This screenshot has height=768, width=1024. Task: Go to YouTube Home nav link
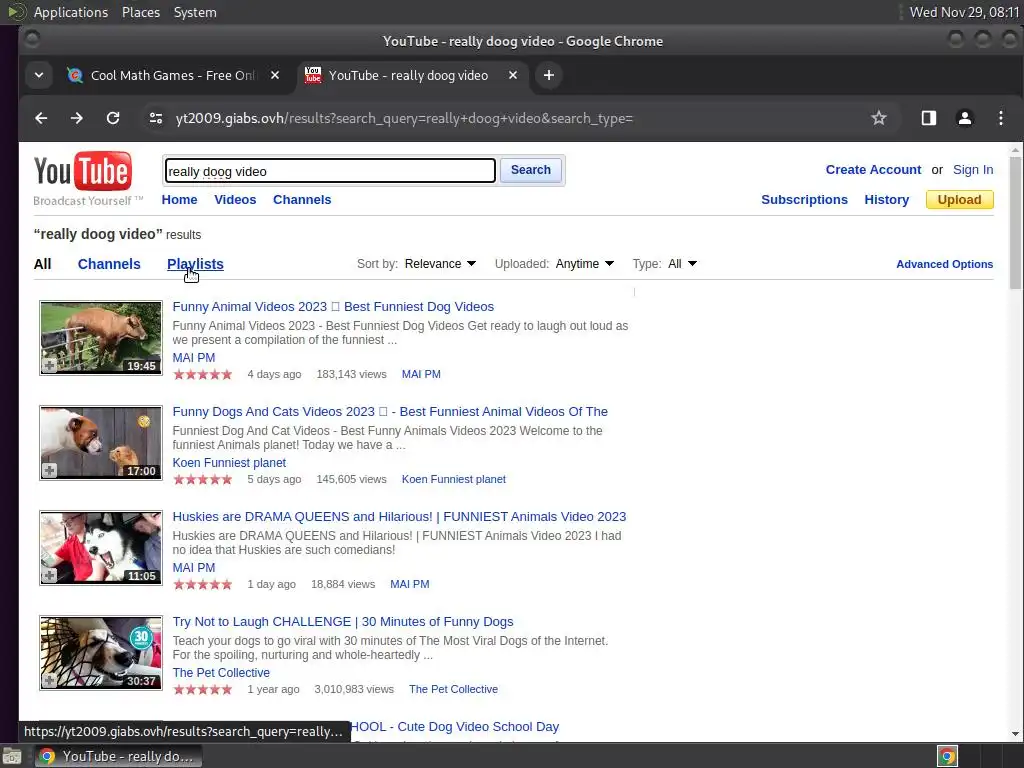(x=180, y=200)
